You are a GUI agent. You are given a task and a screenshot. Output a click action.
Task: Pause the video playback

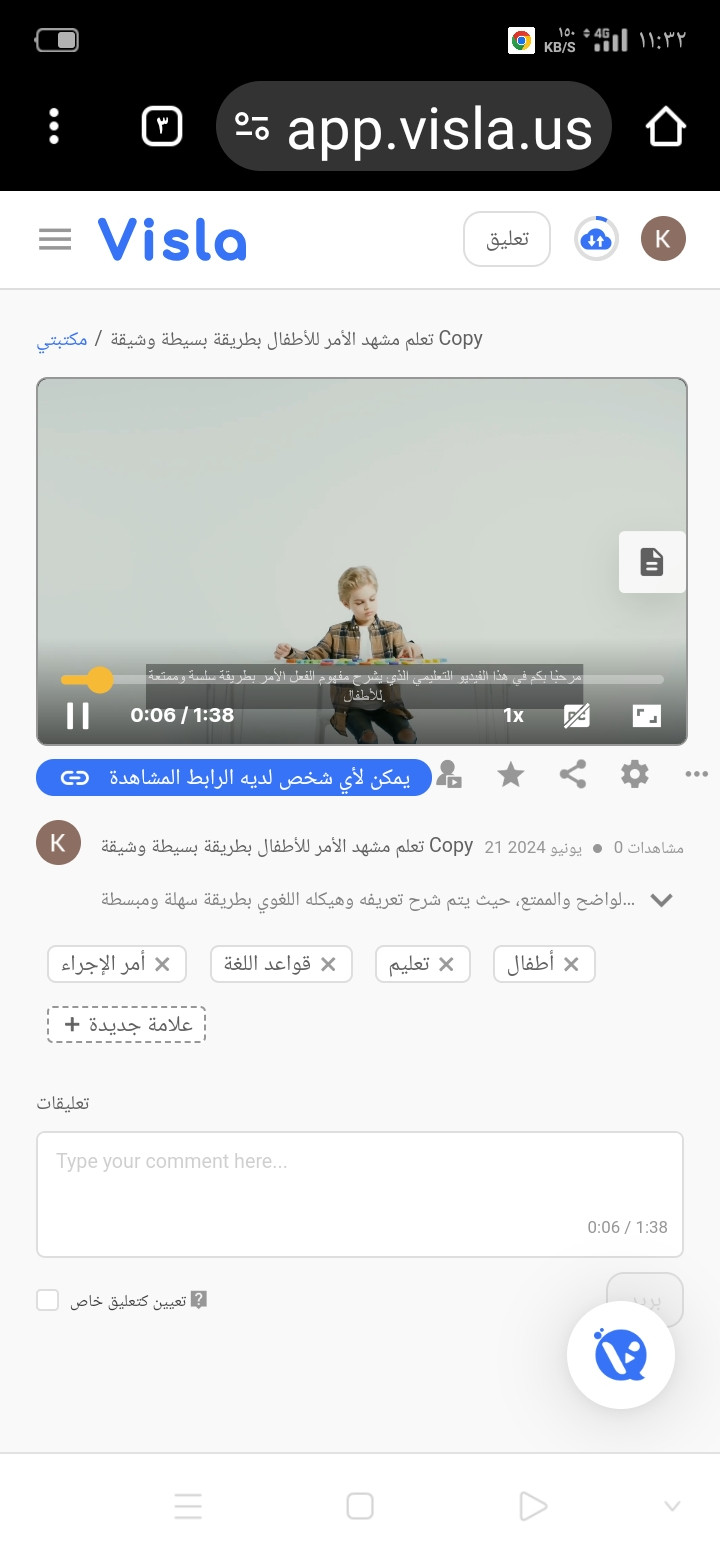click(78, 715)
